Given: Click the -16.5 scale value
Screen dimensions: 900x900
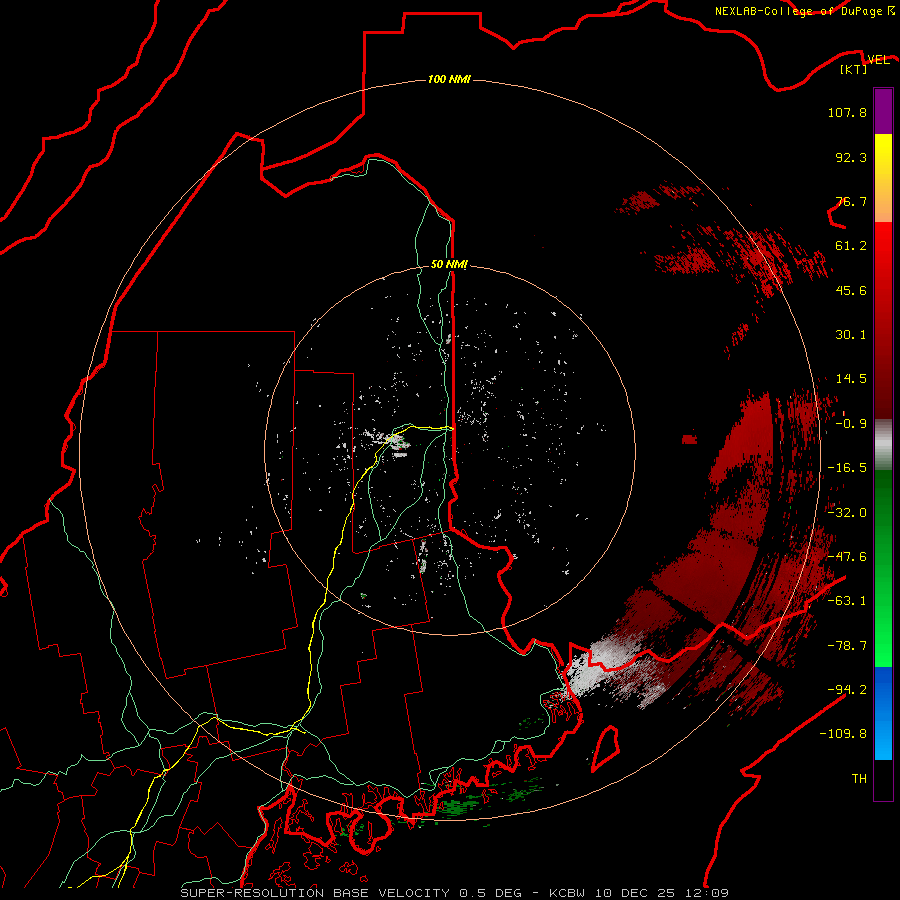Looking at the screenshot, I should point(847,468).
